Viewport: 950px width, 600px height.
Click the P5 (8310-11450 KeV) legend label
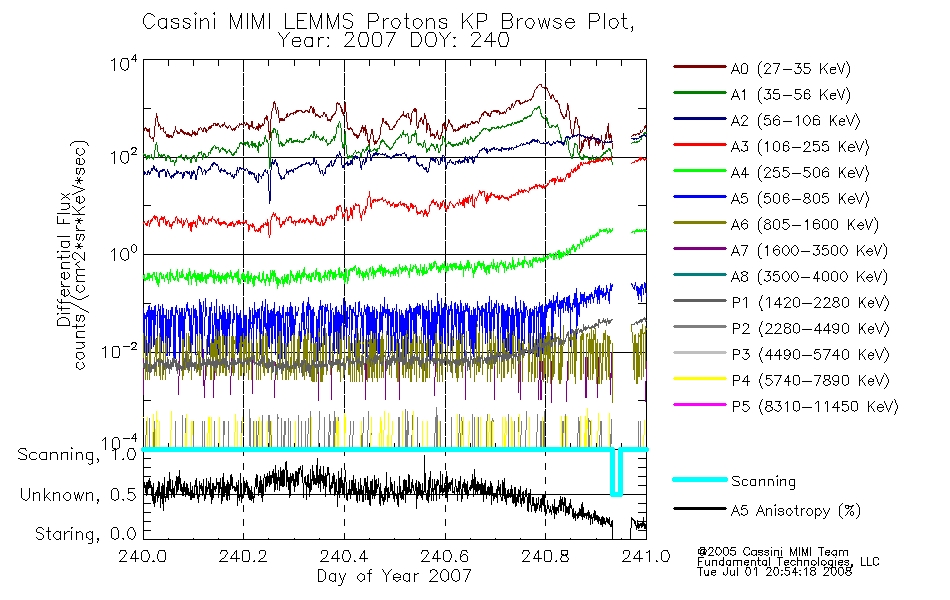coord(815,406)
